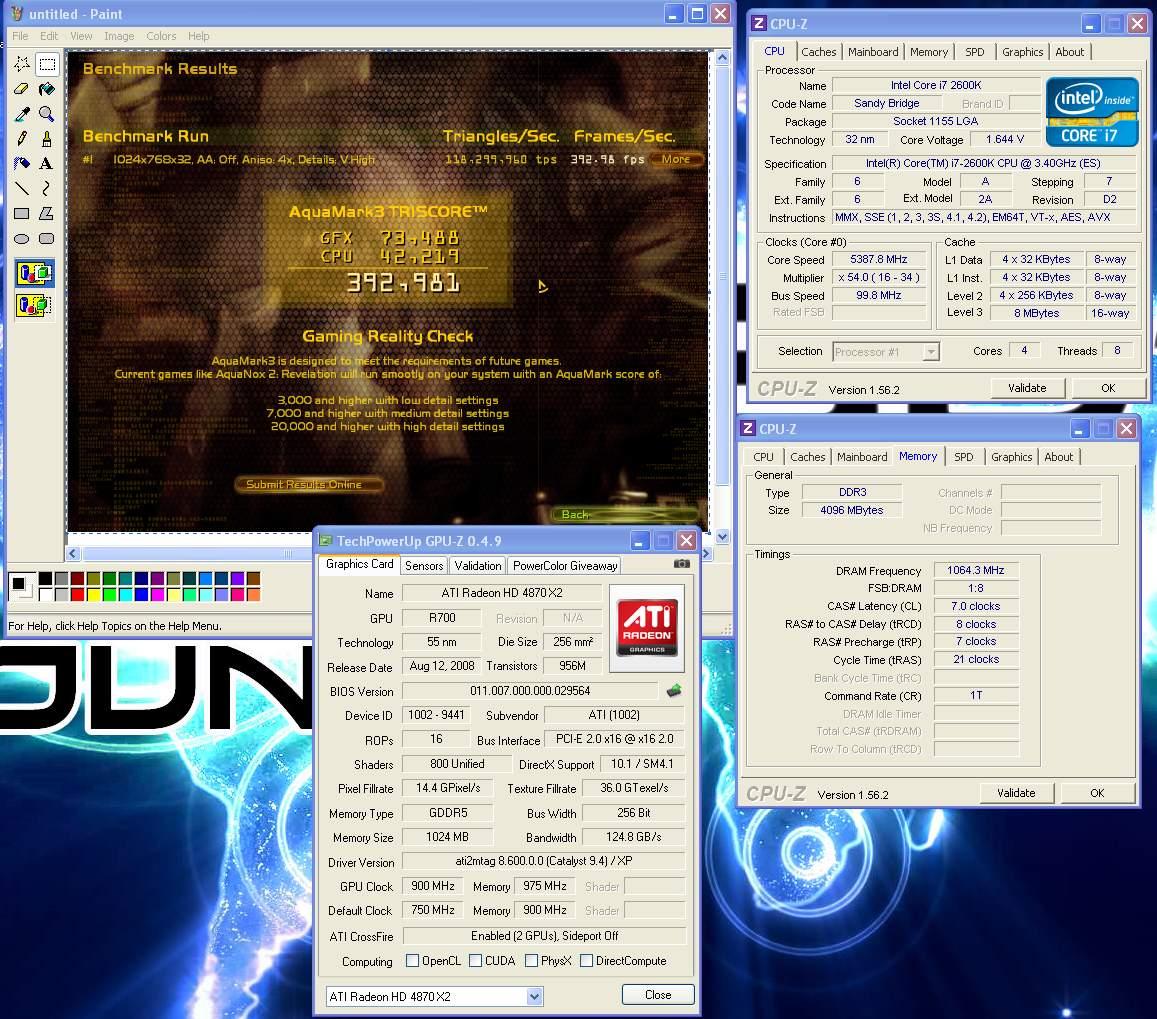Select the rectangular Select tool in Paint

[47, 64]
